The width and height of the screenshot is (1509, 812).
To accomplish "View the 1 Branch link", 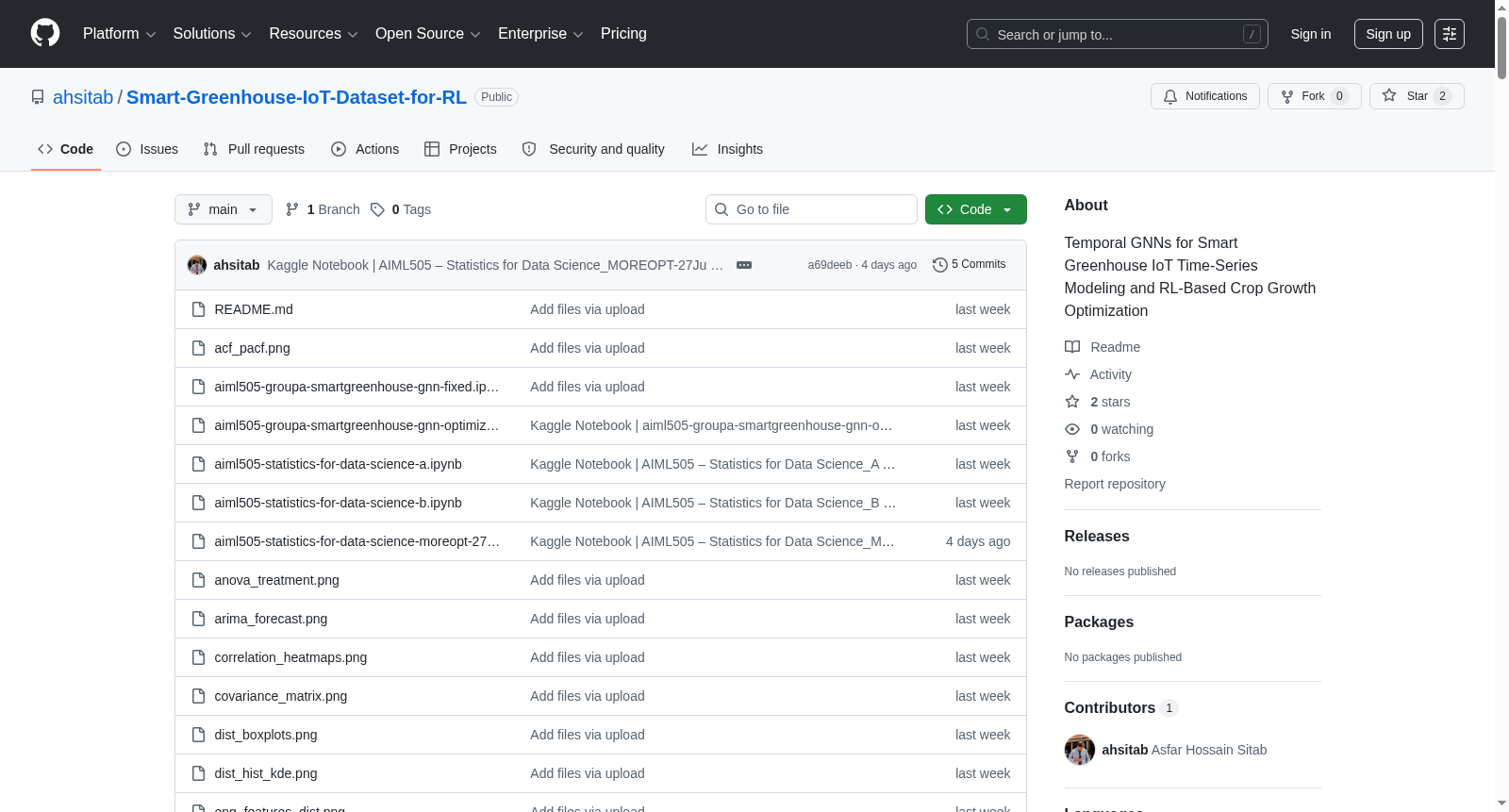I will coord(323,209).
